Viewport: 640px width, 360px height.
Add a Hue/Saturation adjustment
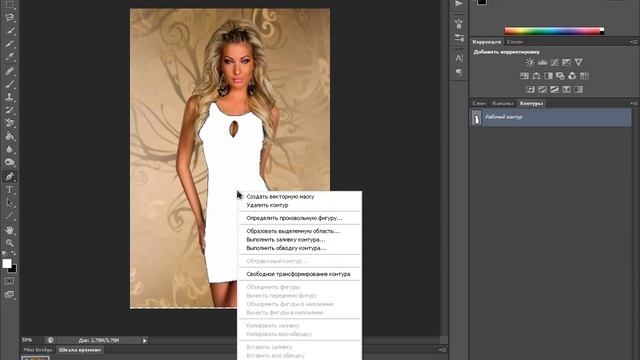click(524, 76)
